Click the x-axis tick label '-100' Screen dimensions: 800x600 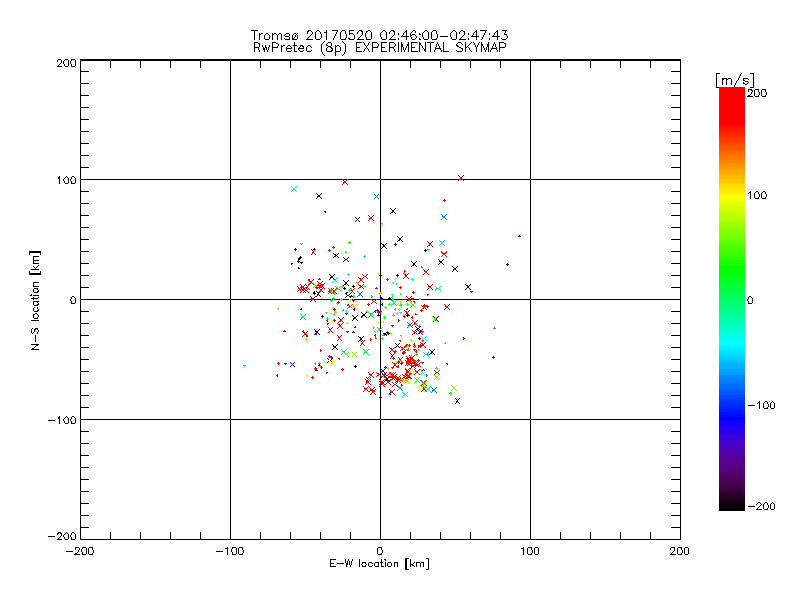click(x=230, y=551)
